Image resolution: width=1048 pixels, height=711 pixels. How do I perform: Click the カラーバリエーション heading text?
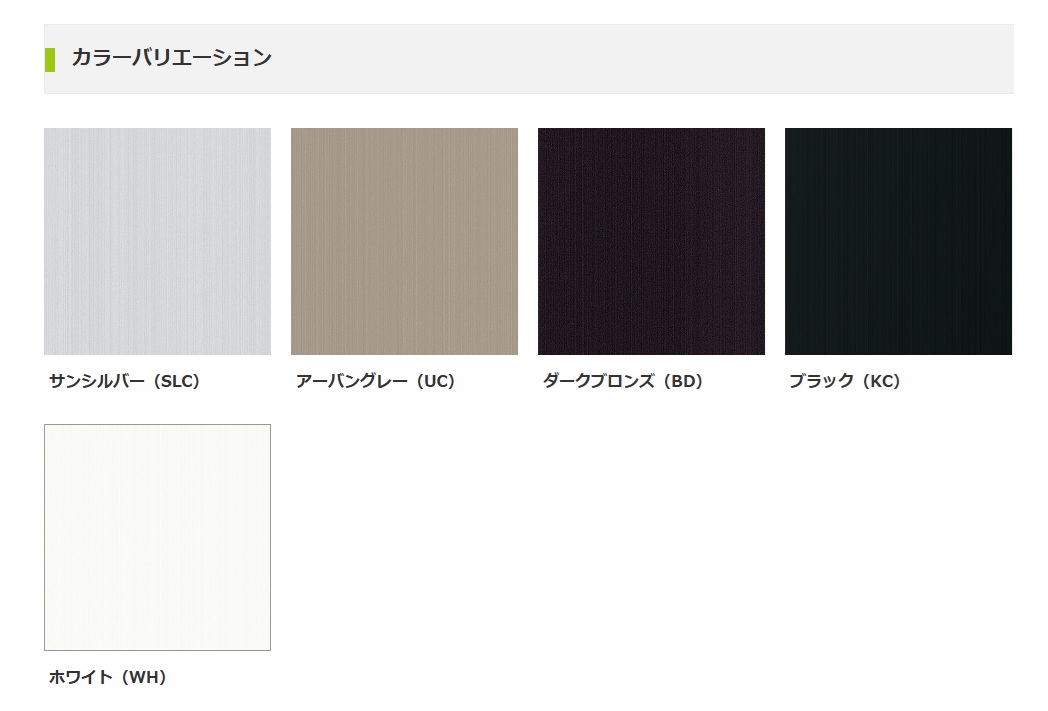tap(172, 58)
